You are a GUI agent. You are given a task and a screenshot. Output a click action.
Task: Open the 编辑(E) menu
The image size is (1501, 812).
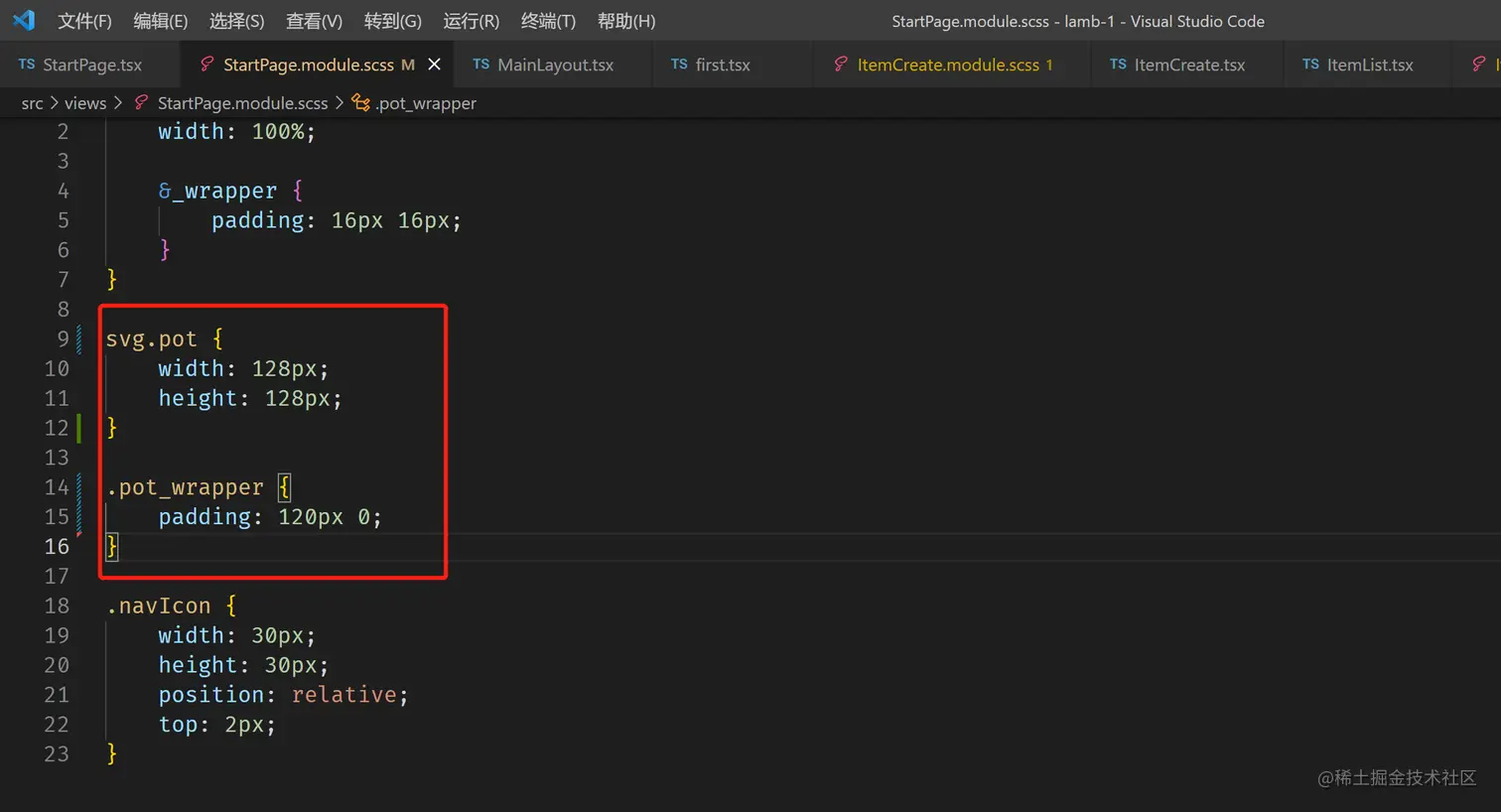(160, 21)
